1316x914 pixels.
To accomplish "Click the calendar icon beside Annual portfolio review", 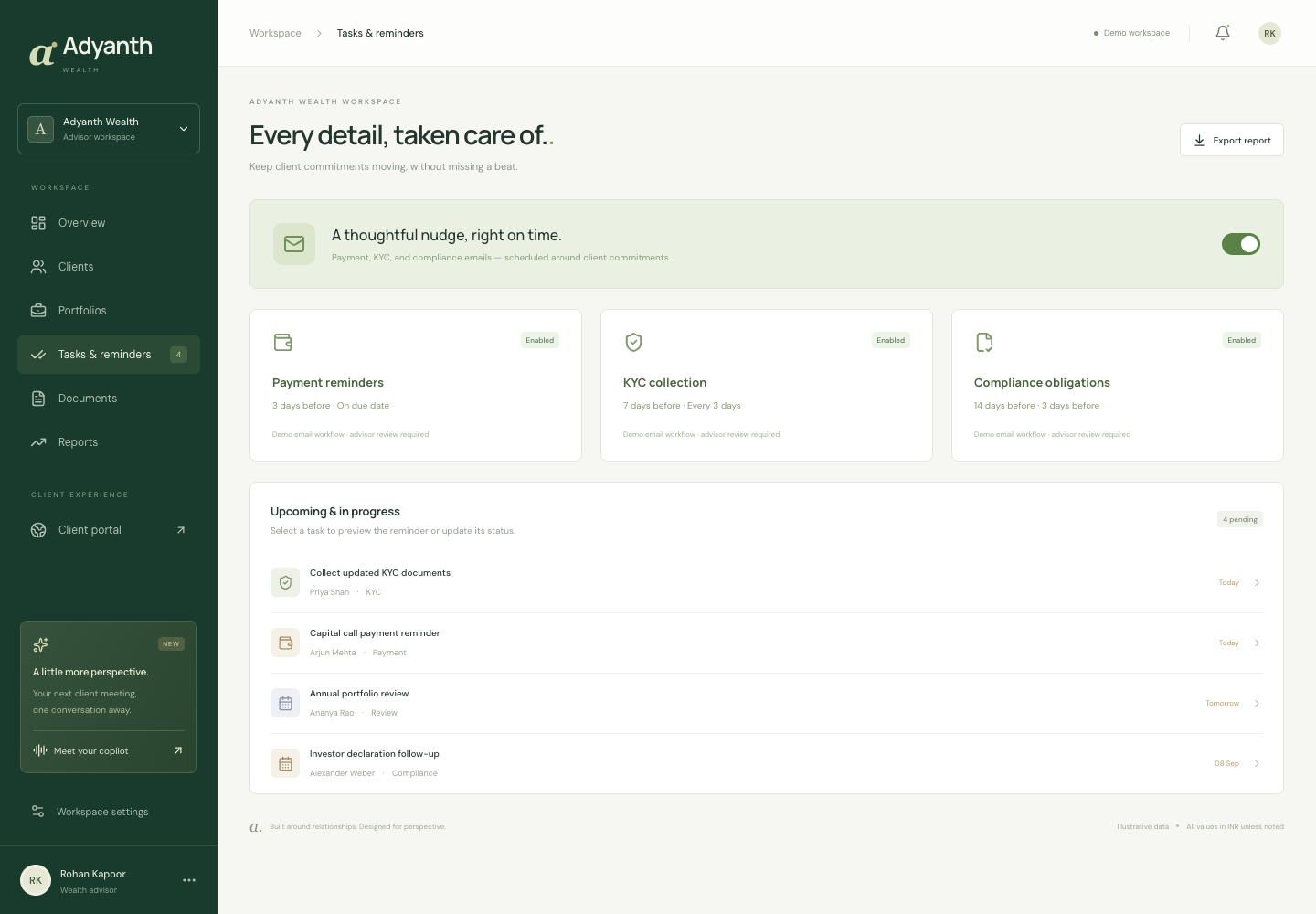I will [x=285, y=703].
